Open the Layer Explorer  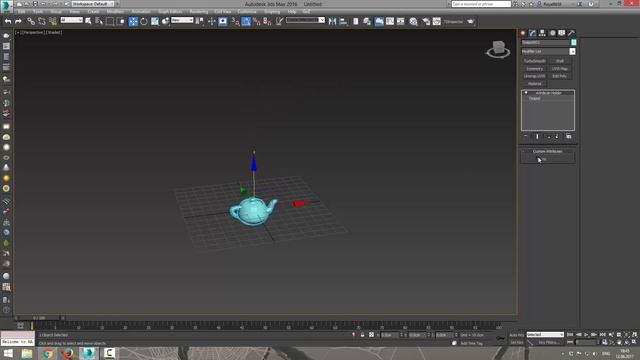pyautogui.click(x=367, y=21)
